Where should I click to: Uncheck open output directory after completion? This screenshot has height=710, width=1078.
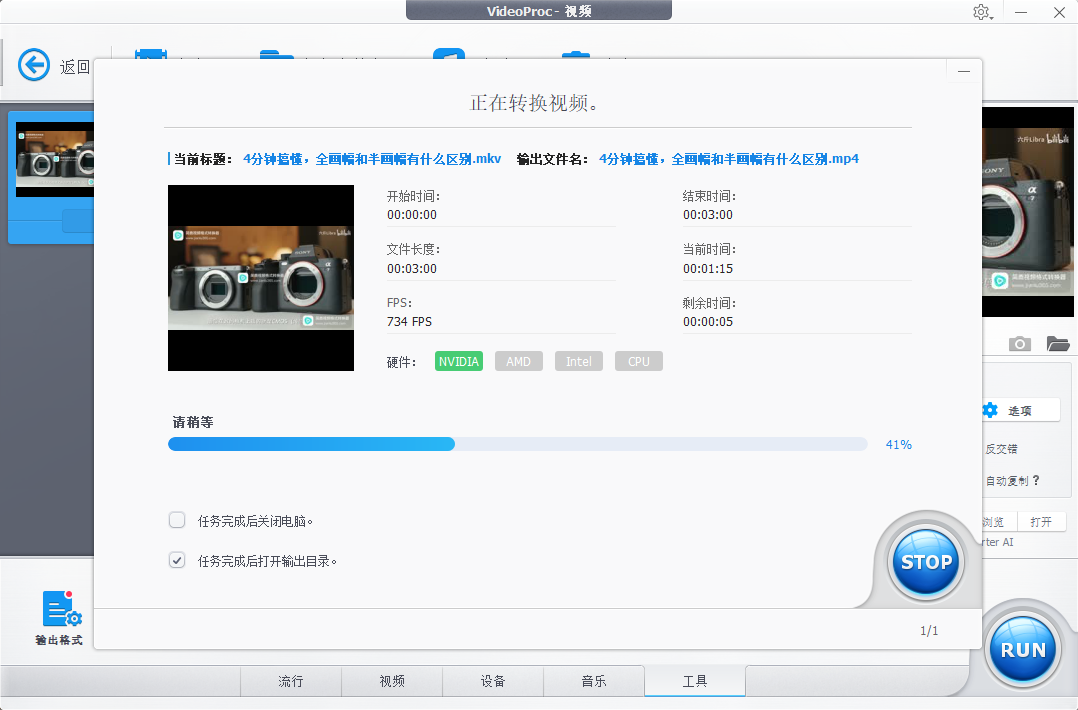177,560
